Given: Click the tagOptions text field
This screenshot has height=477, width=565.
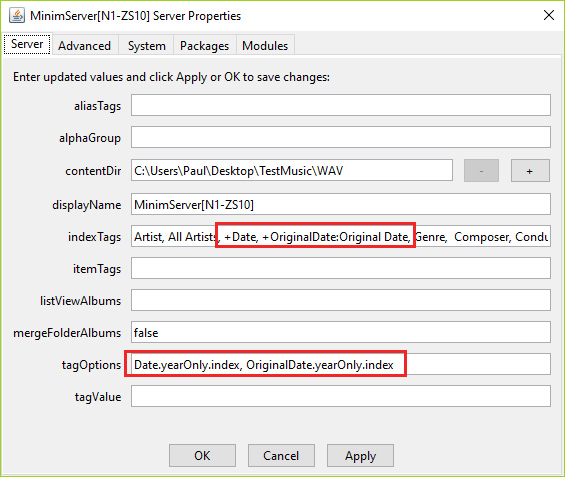Looking at the screenshot, I should tap(341, 364).
